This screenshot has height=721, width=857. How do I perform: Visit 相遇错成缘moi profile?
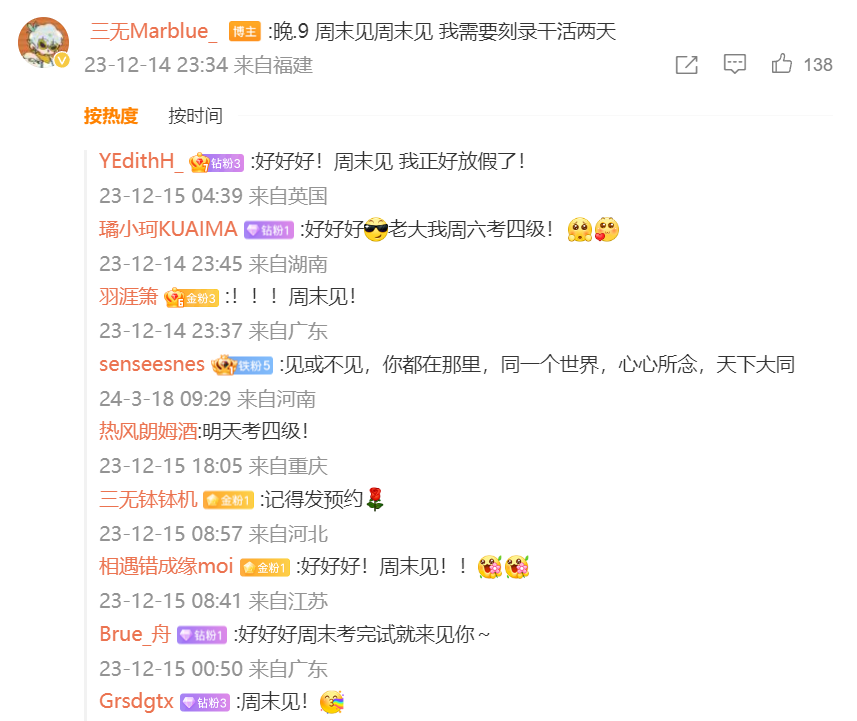click(166, 566)
